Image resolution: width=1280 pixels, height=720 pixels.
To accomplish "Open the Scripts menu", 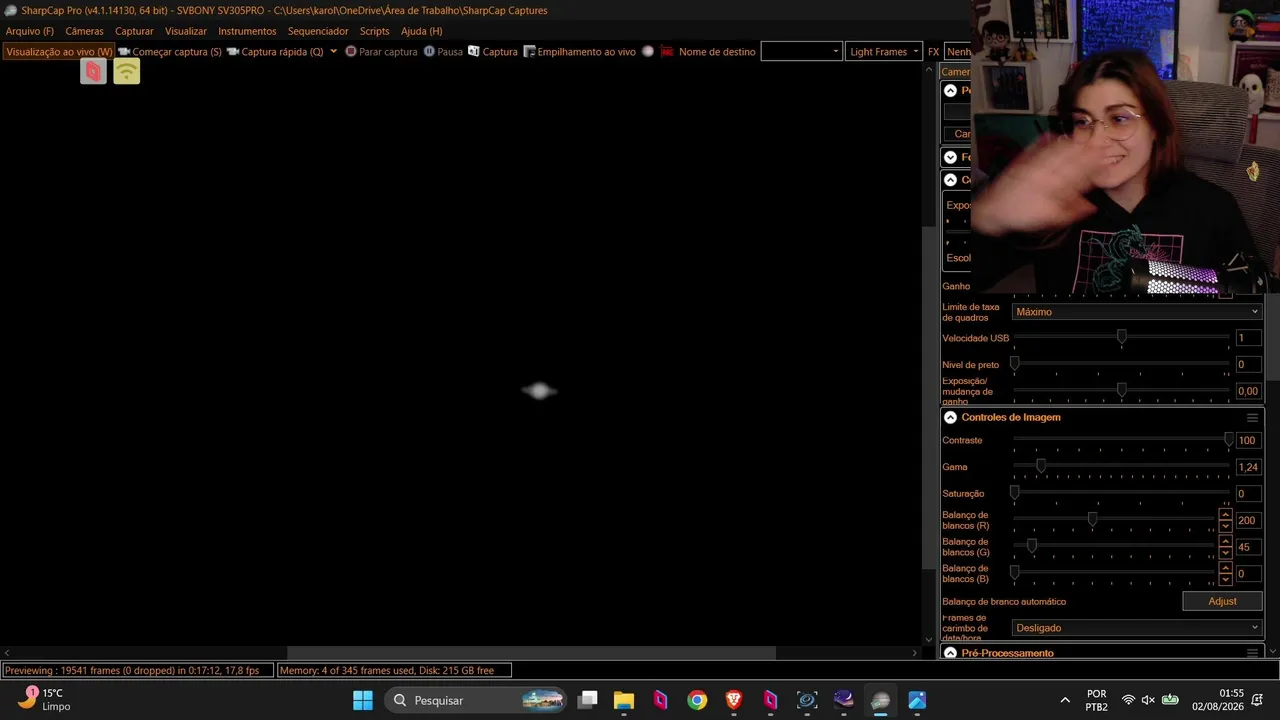I will (x=374, y=31).
